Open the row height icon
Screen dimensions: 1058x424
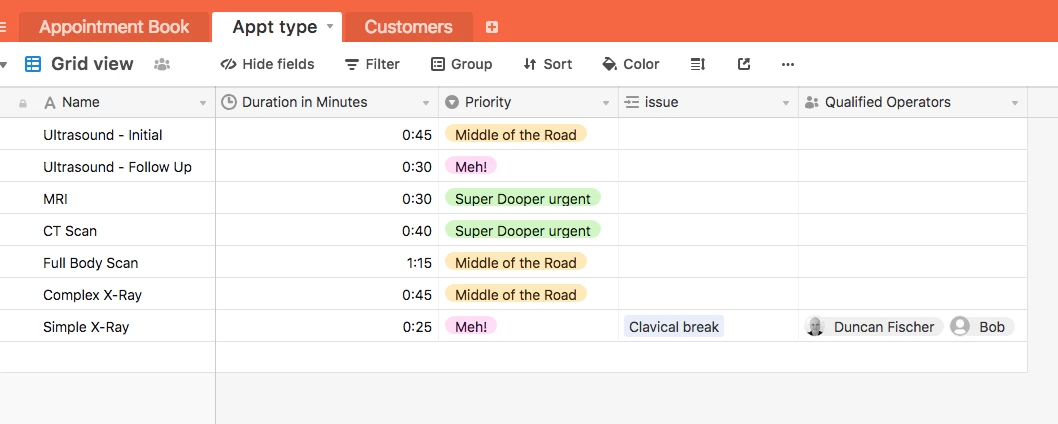click(x=698, y=64)
